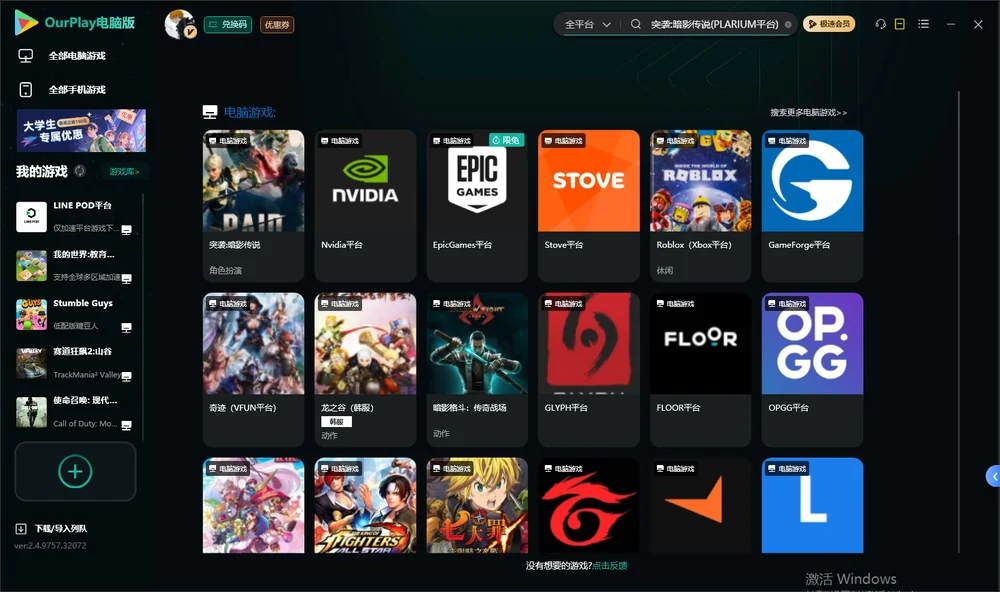Click the 优惠券 button

(x=277, y=24)
